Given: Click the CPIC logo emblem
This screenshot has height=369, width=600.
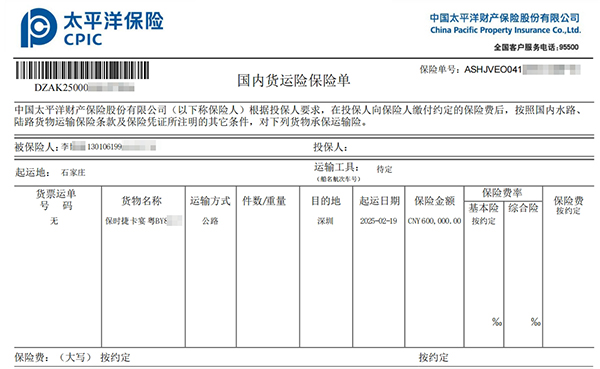Looking at the screenshot, I should [39, 28].
